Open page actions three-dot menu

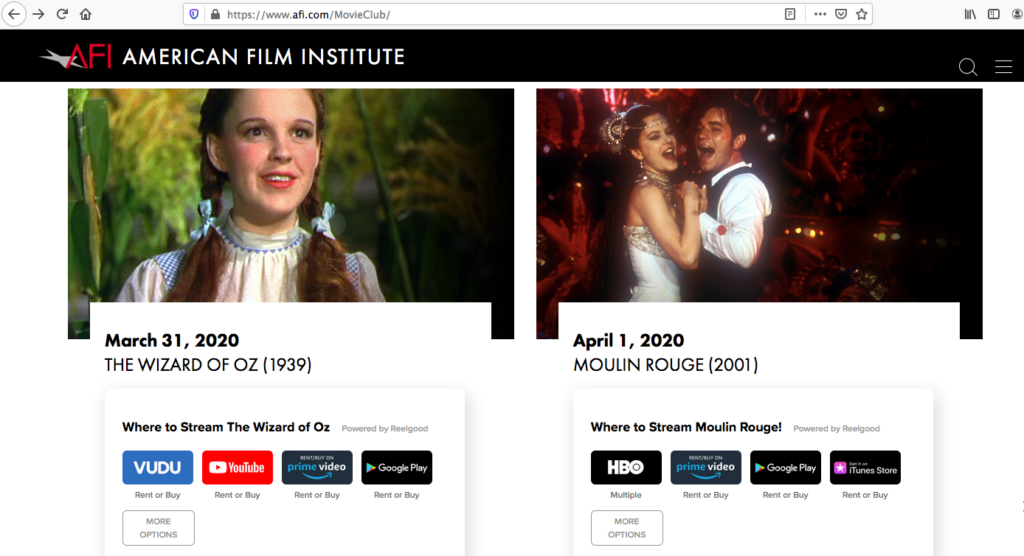pyautogui.click(x=820, y=14)
